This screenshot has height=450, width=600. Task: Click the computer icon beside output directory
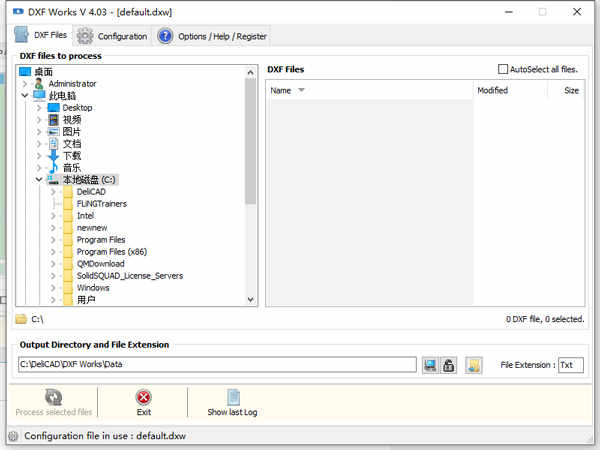click(430, 365)
